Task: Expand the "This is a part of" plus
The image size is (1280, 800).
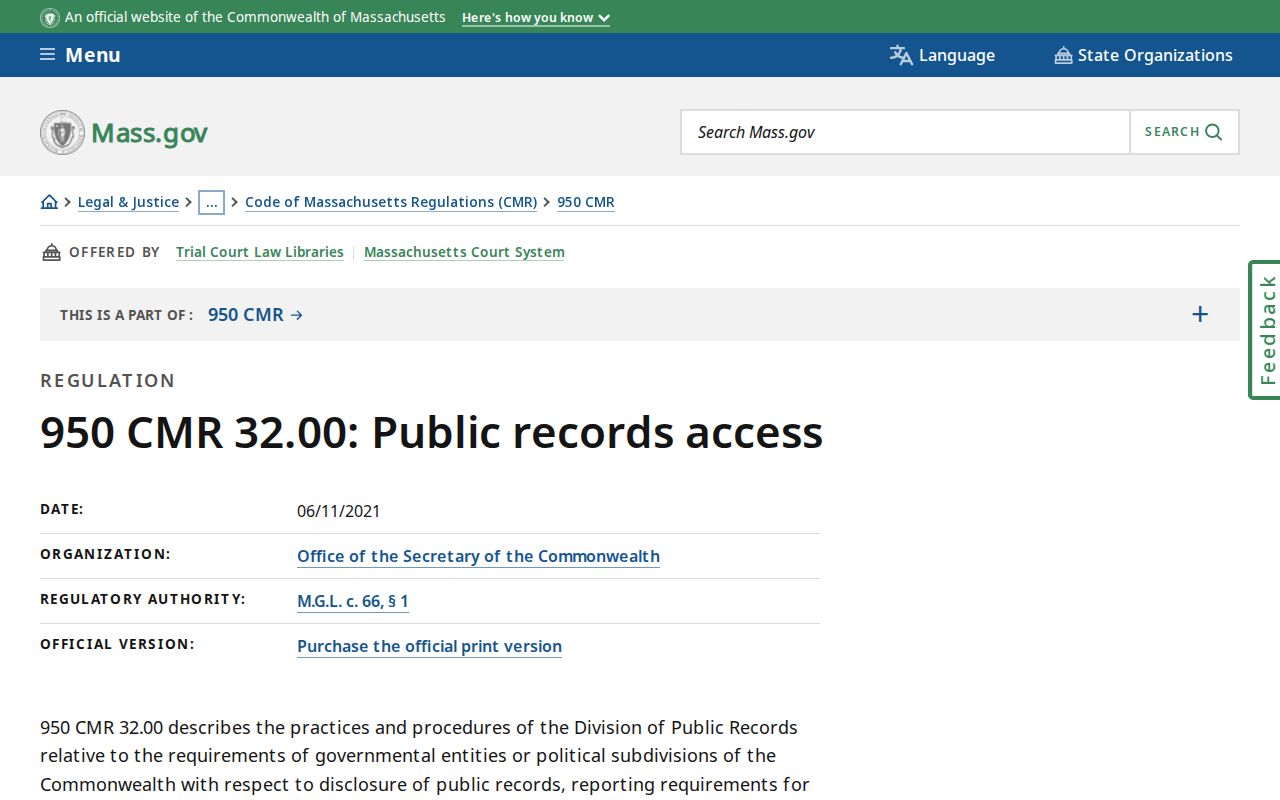Action: coord(1200,315)
